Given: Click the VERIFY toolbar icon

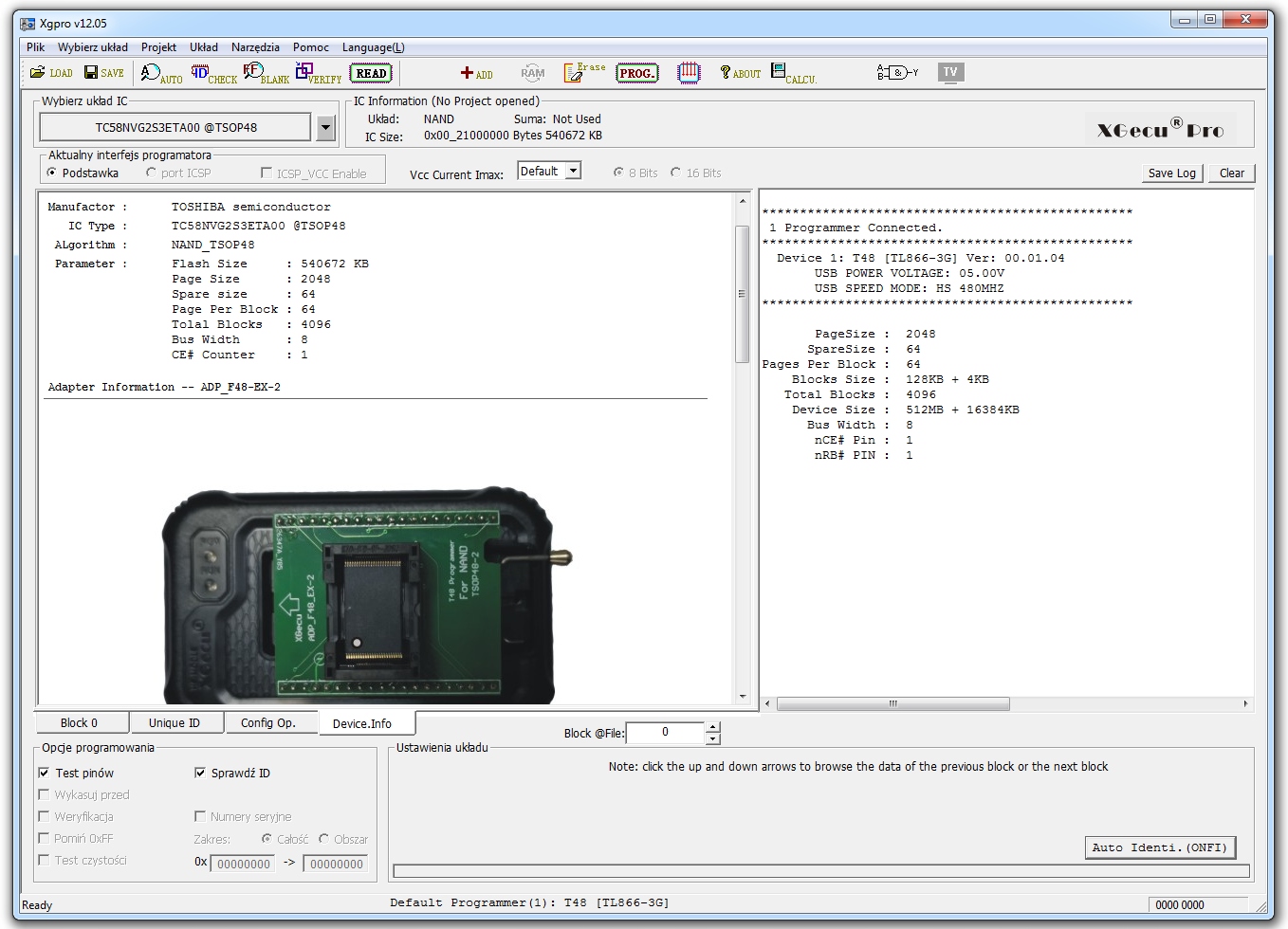Looking at the screenshot, I should click(x=318, y=74).
